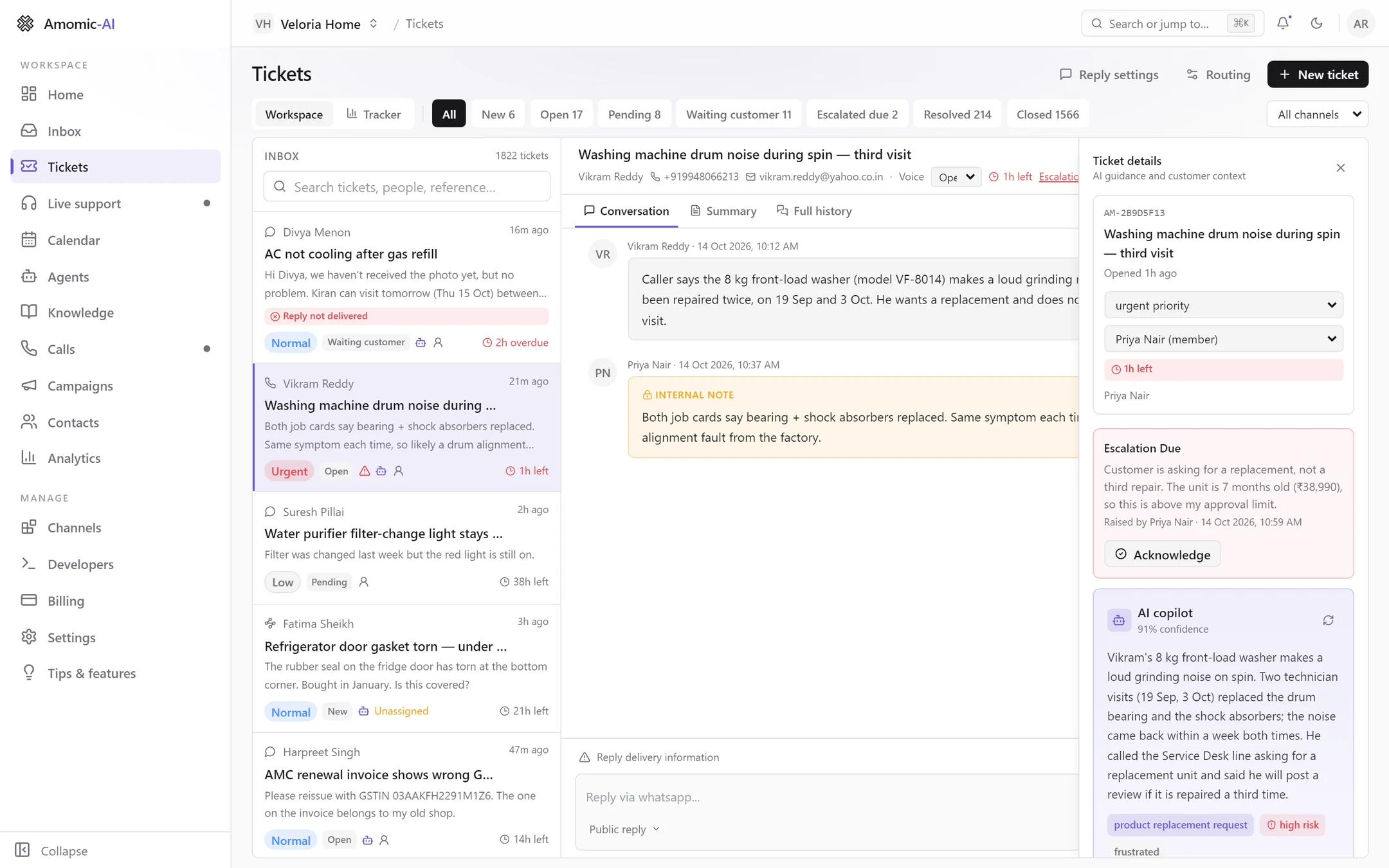The image size is (1389, 868).
Task: Open All channels dropdown
Action: (x=1317, y=114)
